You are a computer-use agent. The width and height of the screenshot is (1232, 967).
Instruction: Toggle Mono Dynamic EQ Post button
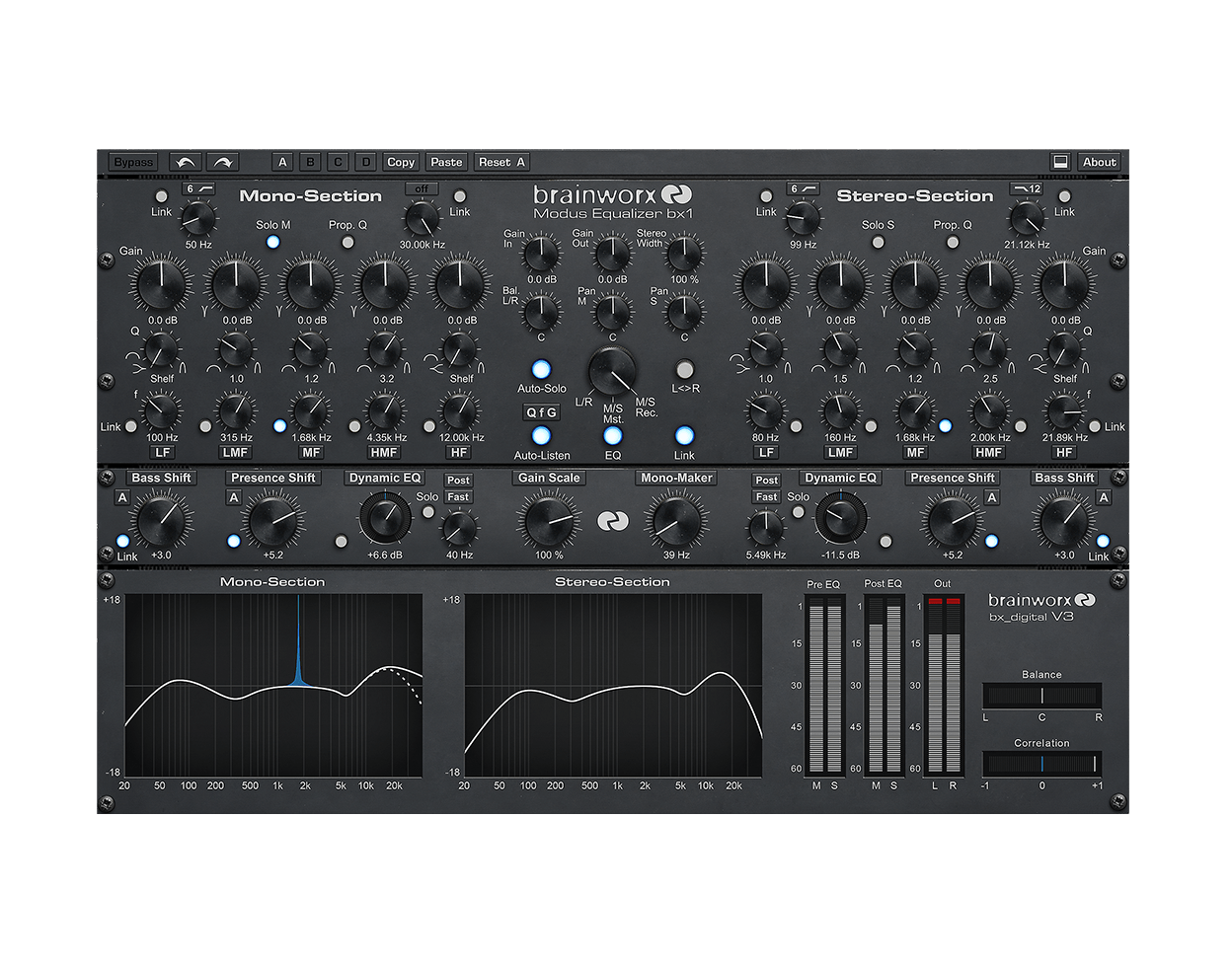pos(458,481)
